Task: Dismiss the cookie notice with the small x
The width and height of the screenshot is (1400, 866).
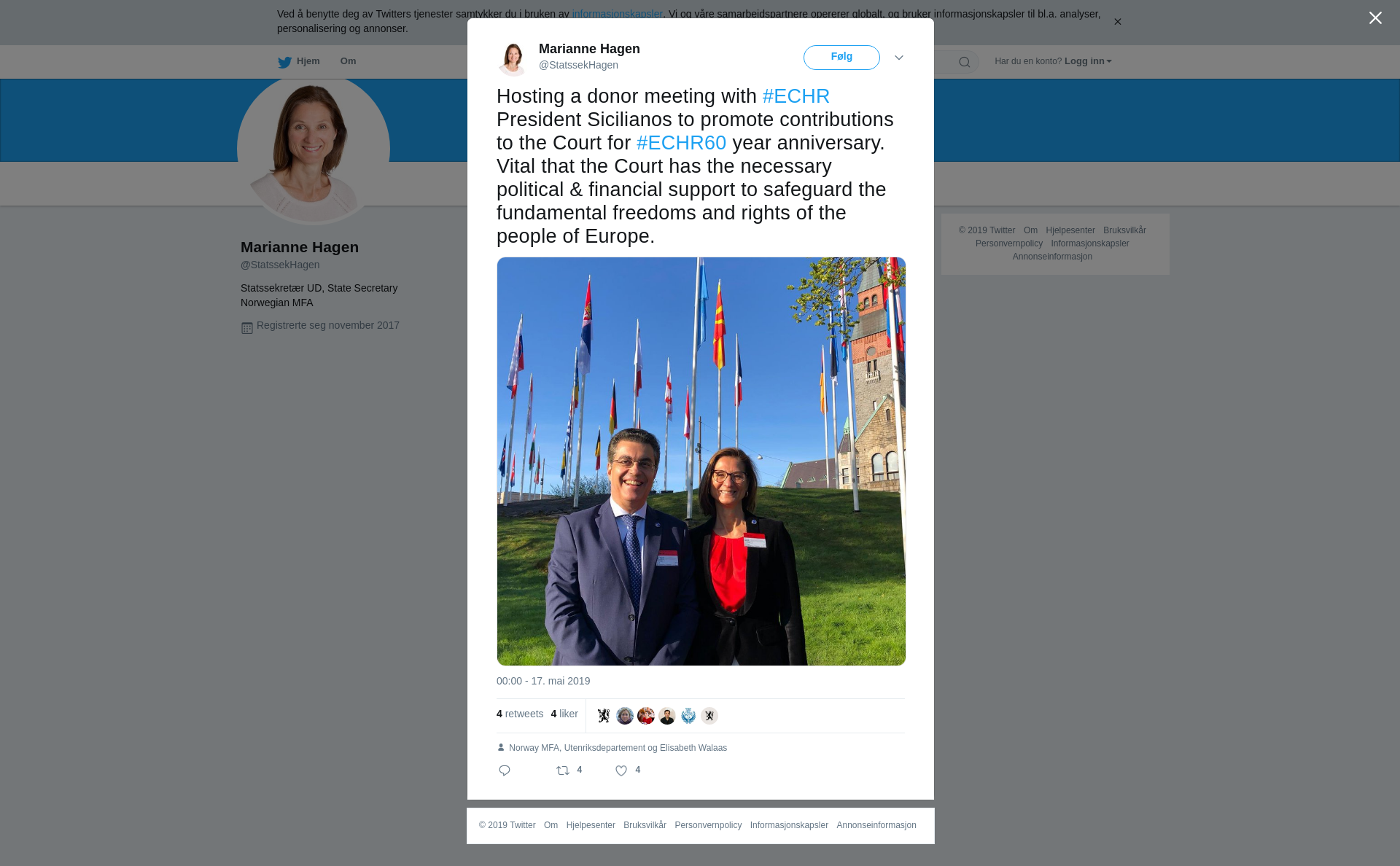Action: [1117, 22]
